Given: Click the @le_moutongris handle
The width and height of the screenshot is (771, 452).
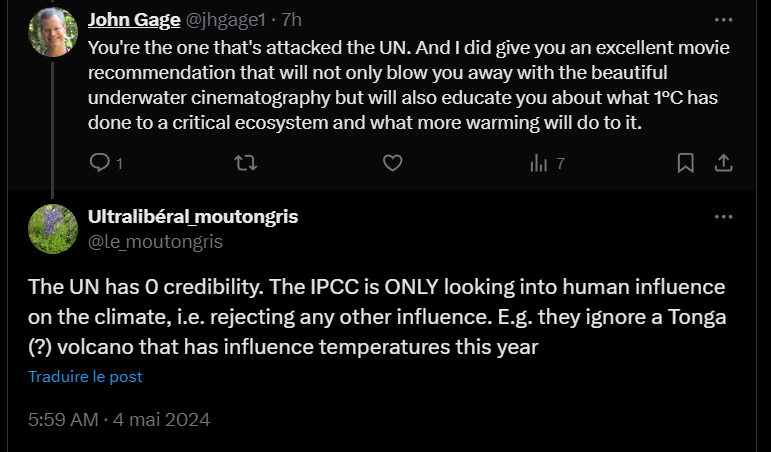Looking at the screenshot, I should [155, 241].
